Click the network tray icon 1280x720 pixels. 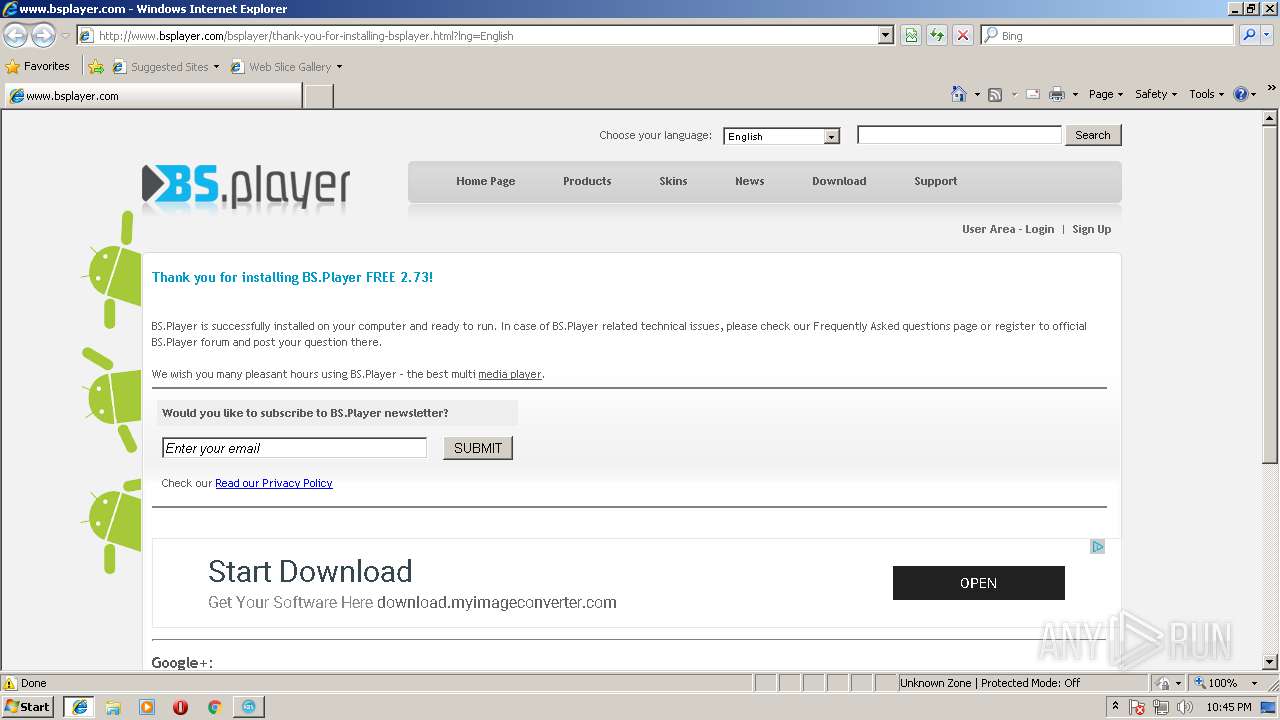pyautogui.click(x=1161, y=707)
